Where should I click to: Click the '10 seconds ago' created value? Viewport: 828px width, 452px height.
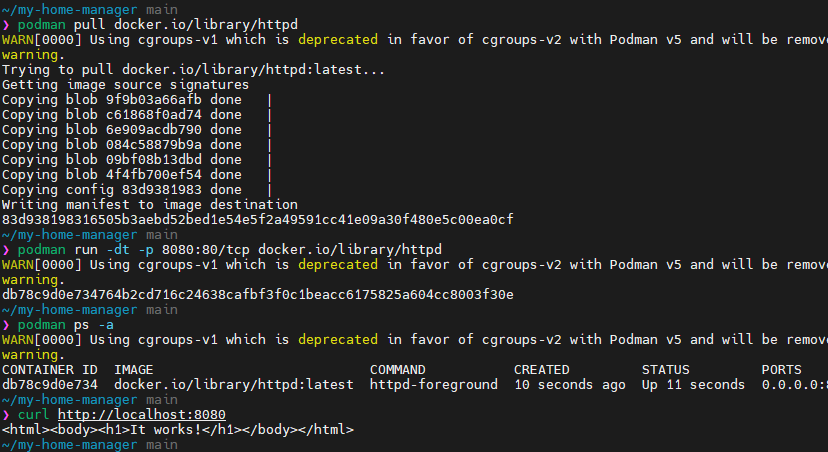(570, 384)
